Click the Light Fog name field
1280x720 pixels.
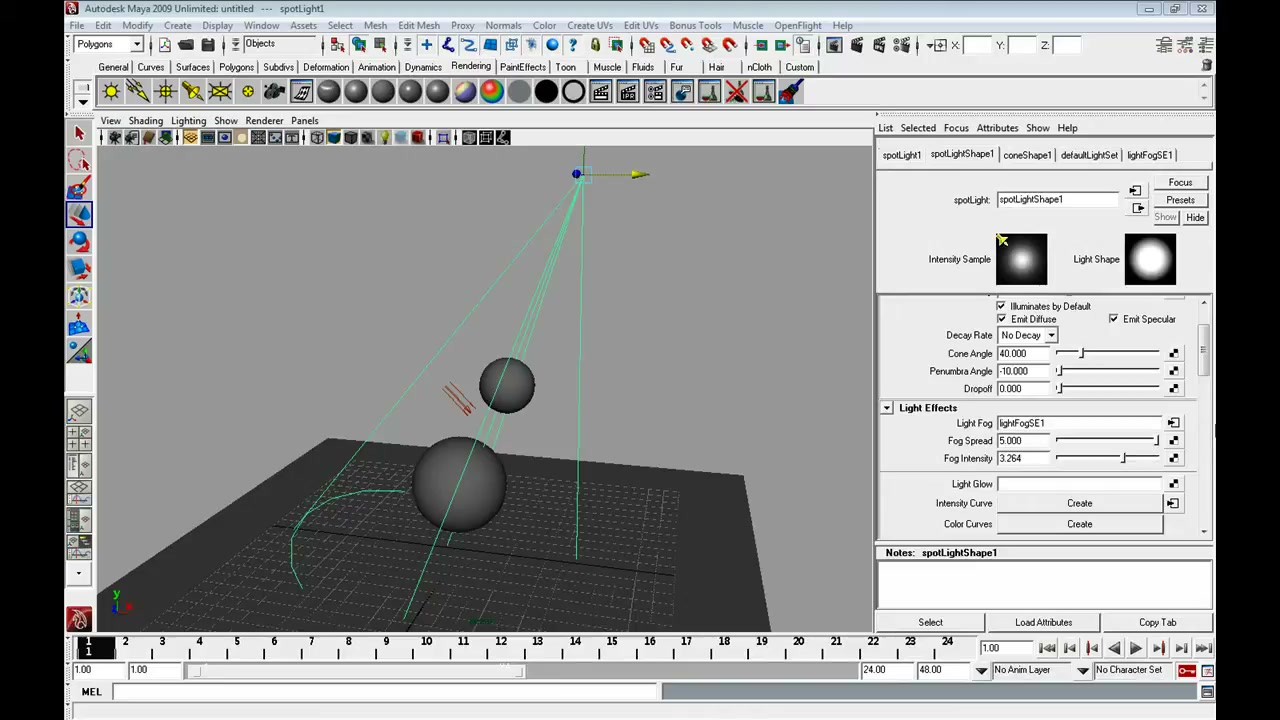coord(1080,423)
